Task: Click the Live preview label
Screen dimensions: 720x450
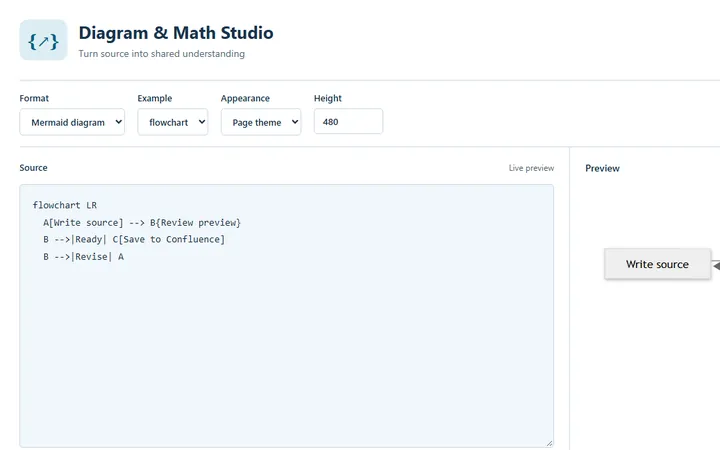Action: click(531, 168)
